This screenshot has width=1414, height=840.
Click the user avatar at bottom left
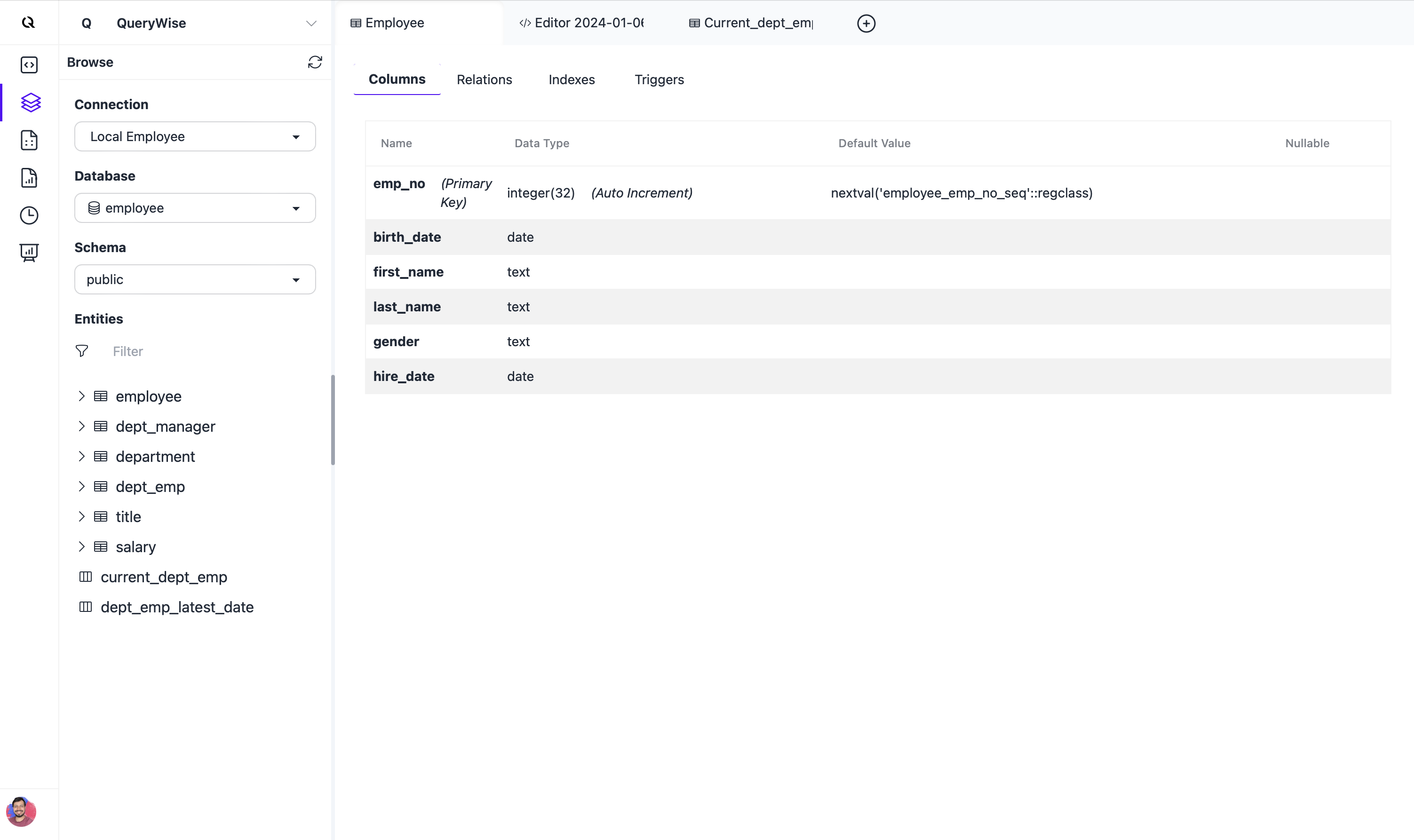[x=21, y=812]
